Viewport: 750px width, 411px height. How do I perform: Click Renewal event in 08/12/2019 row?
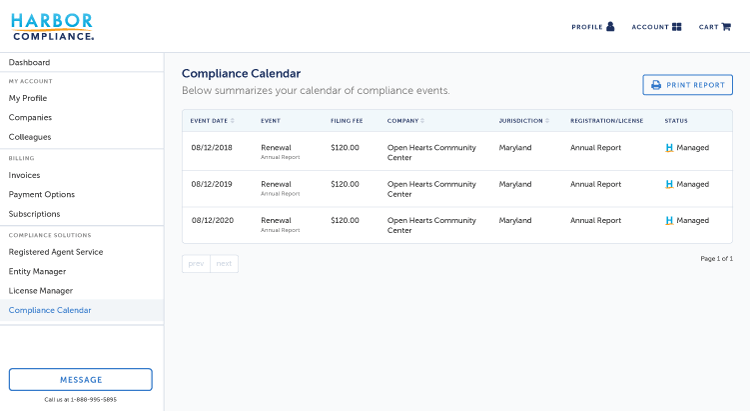276,184
